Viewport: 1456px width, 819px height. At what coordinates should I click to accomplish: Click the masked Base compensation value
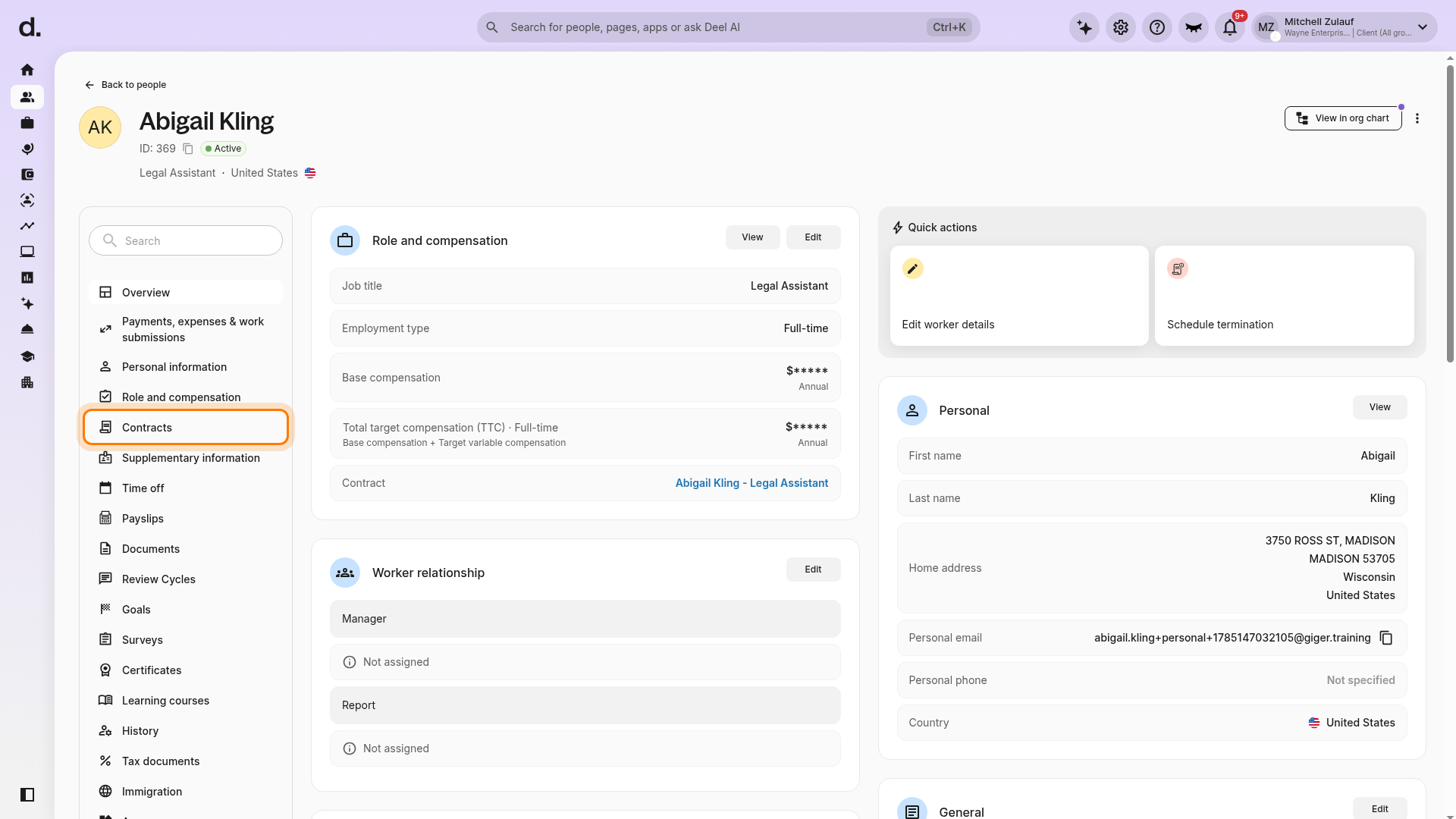tap(807, 371)
